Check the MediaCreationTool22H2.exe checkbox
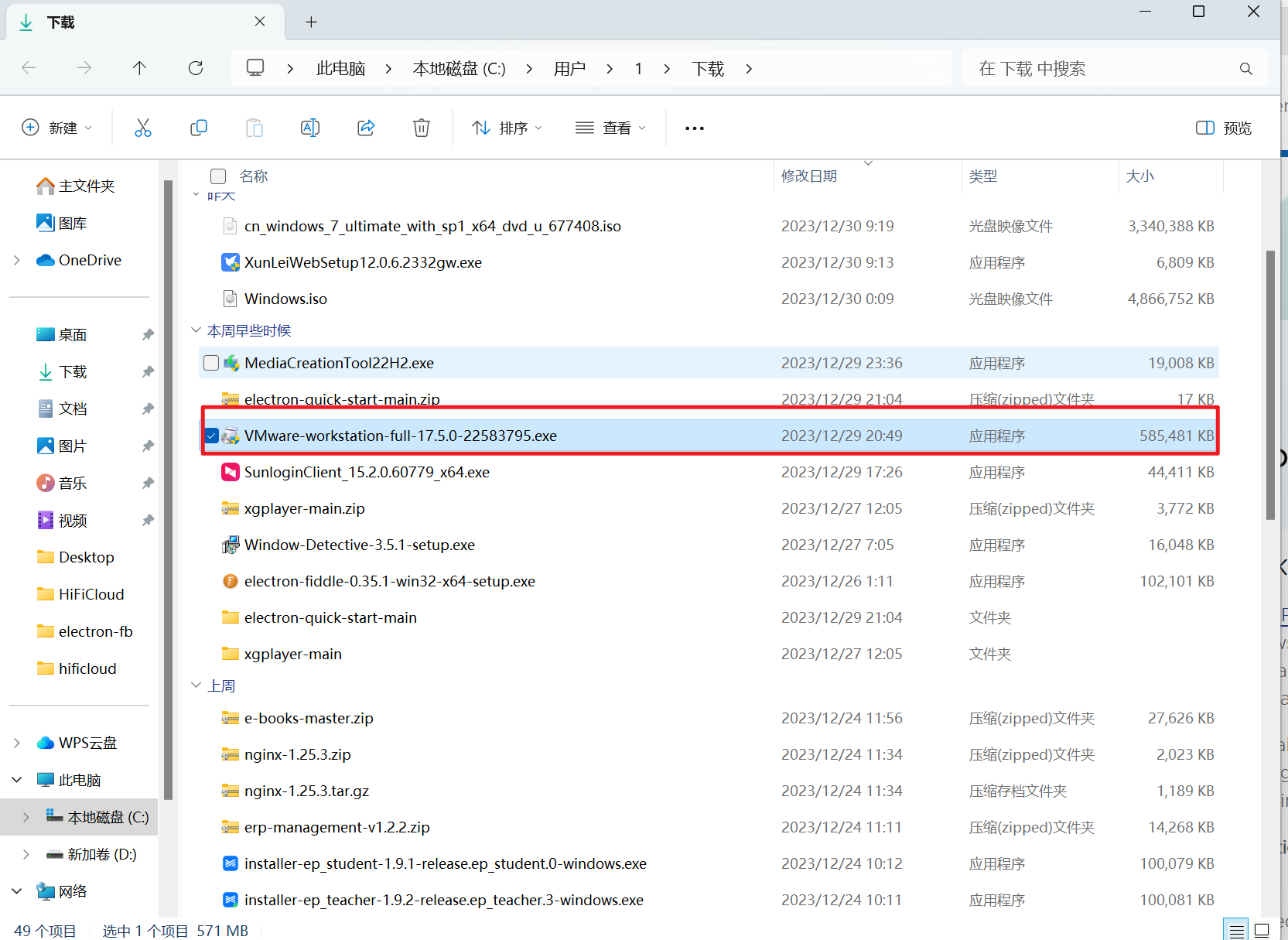 (x=211, y=363)
